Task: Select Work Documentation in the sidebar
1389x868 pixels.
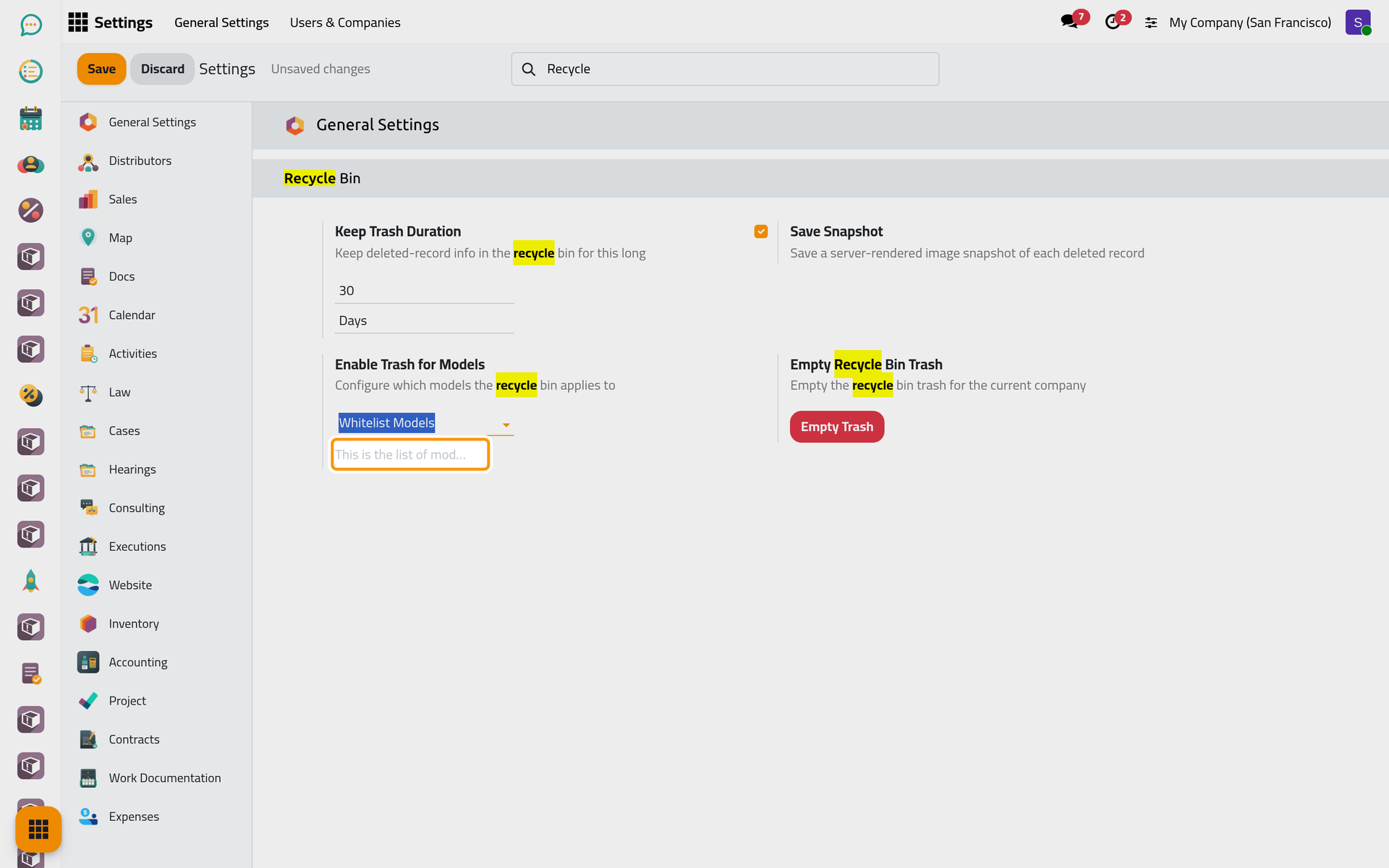Action: 156,778
